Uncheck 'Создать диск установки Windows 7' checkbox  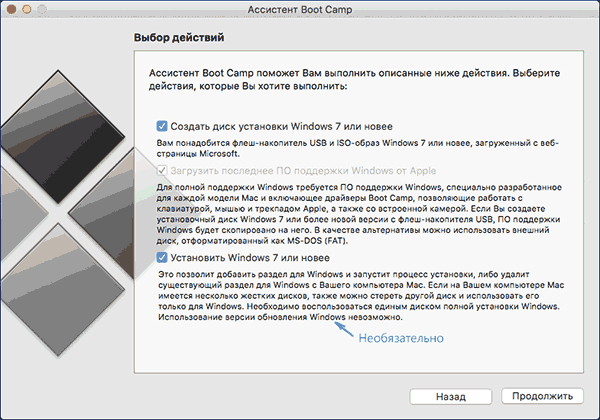coord(162,127)
